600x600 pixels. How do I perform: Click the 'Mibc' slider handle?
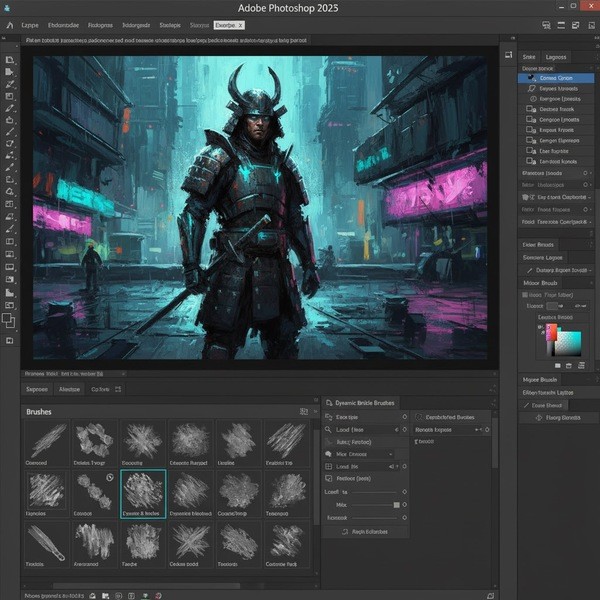point(396,505)
